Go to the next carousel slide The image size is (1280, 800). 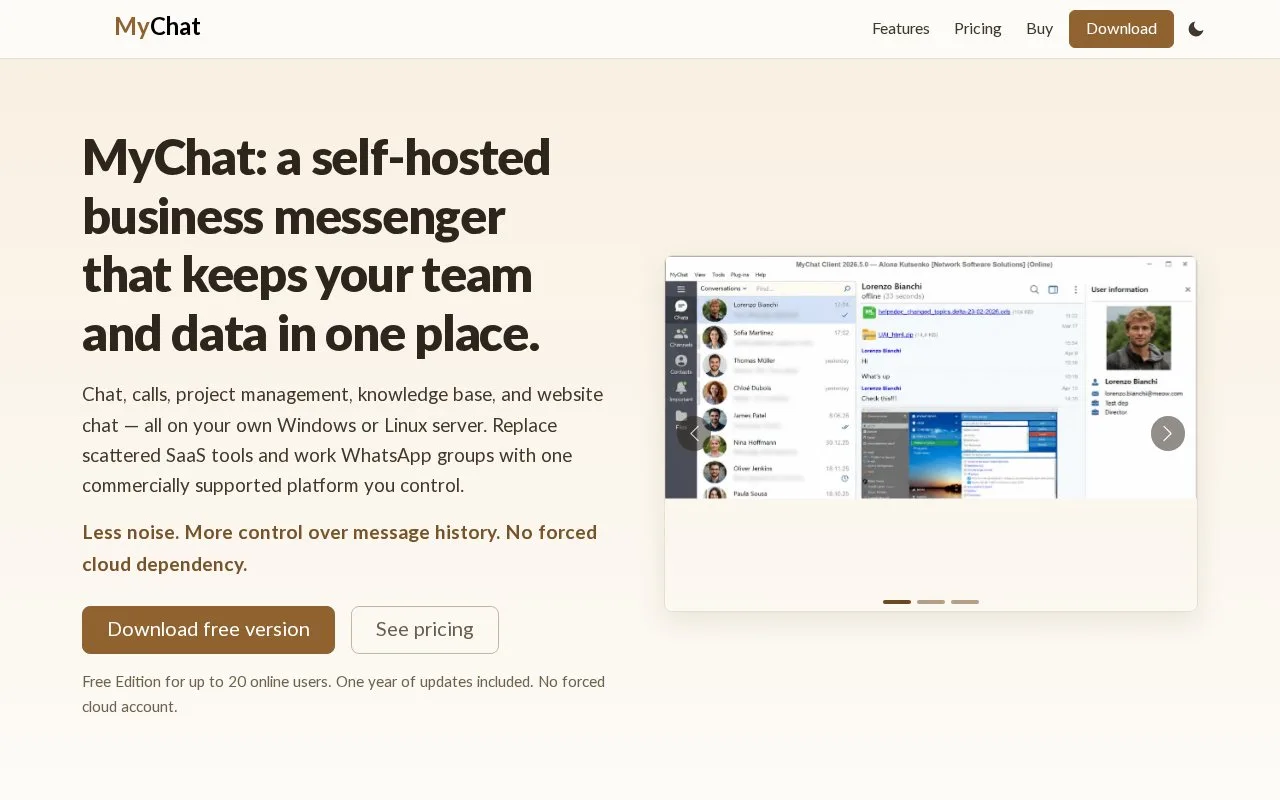coord(1168,433)
